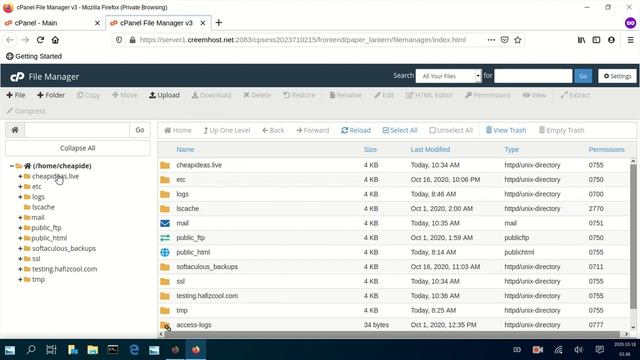The image size is (640, 360).
Task: Click the home icon beside path field
Action: (x=15, y=130)
